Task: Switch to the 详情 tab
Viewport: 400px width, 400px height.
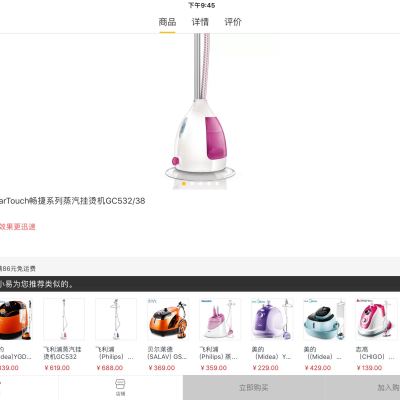Action: 200,22
